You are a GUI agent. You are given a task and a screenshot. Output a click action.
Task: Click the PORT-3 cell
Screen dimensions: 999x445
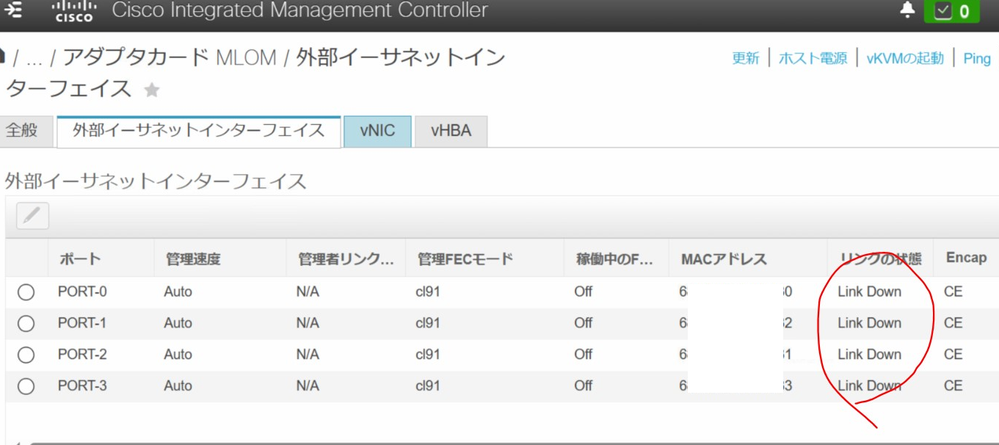click(x=82, y=386)
